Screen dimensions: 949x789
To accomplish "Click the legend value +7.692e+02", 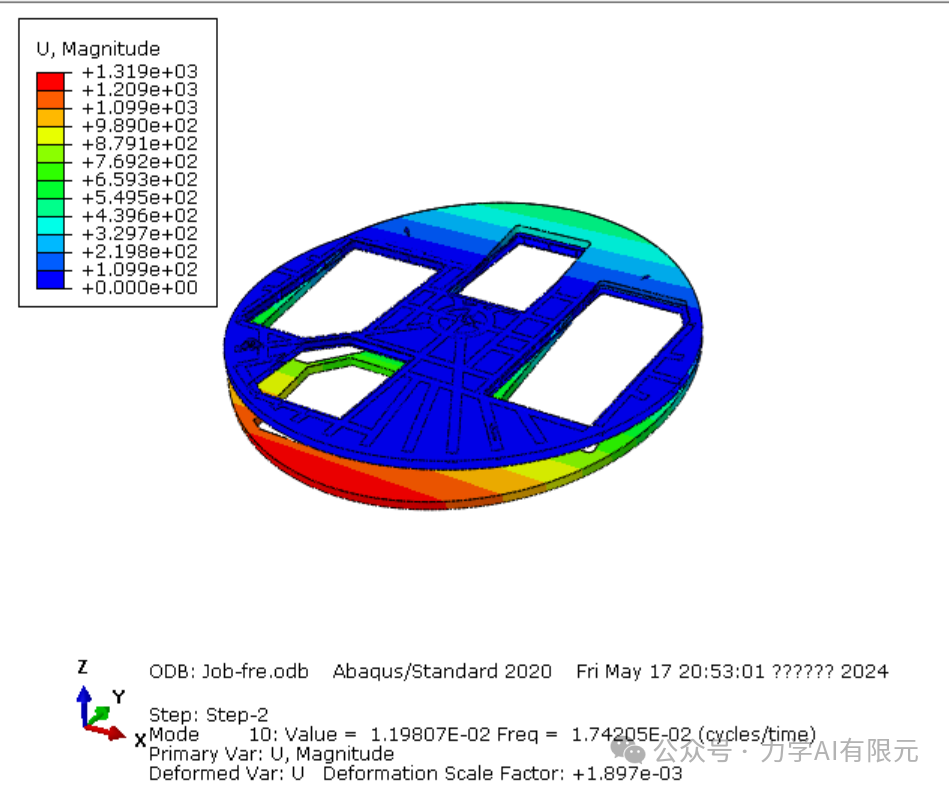I will [x=140, y=162].
